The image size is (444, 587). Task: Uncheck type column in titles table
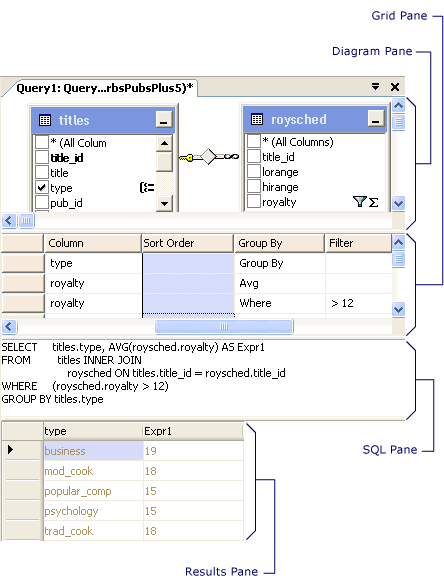tap(42, 187)
